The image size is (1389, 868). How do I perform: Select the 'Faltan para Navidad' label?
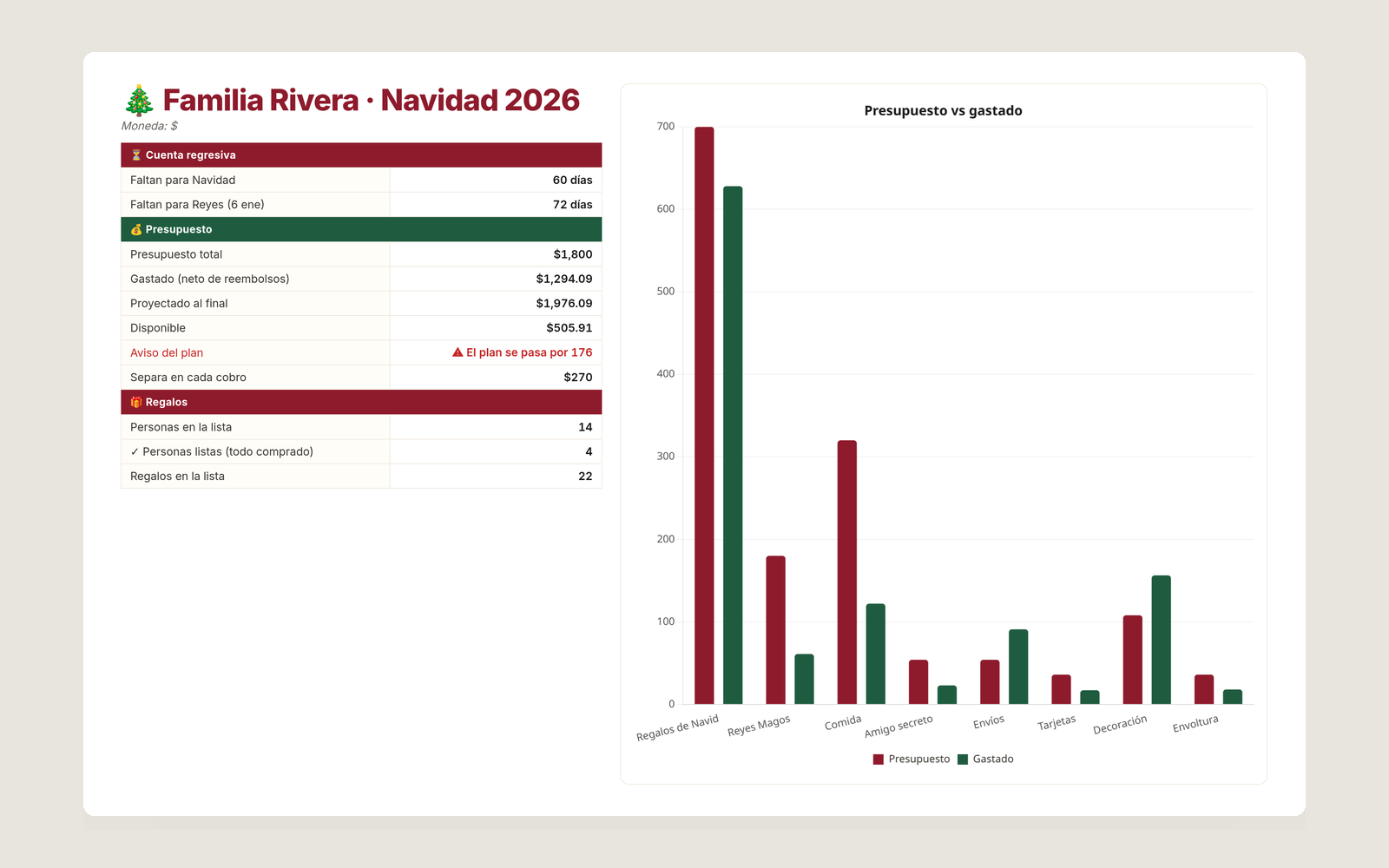coord(182,181)
